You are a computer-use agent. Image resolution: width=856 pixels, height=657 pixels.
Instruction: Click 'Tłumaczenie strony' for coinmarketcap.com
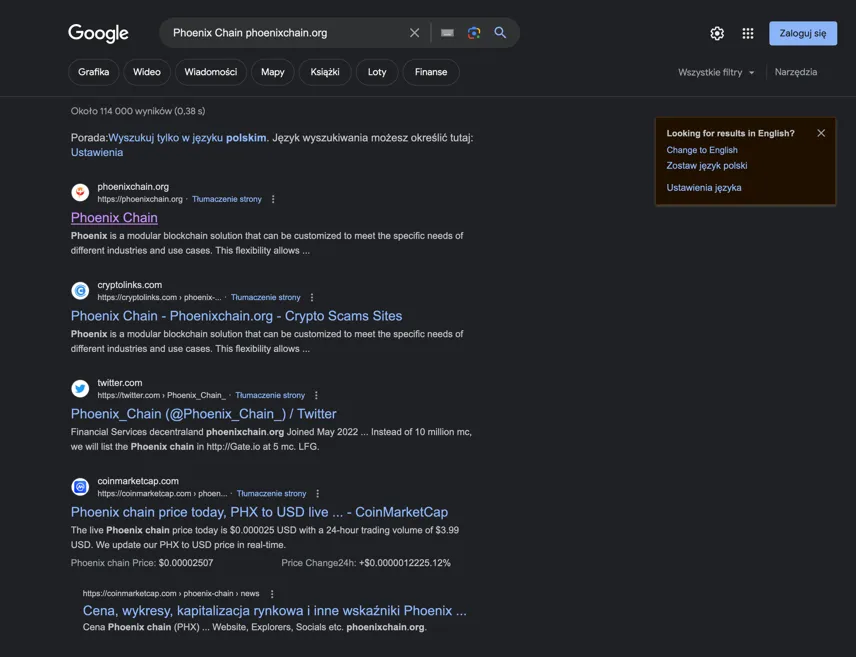pyautogui.click(x=271, y=494)
